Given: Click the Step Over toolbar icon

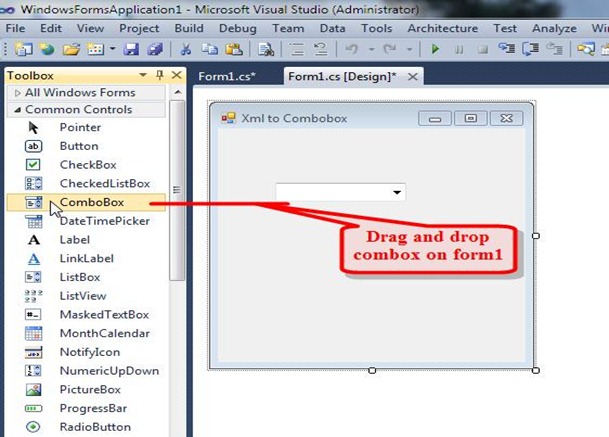Looking at the screenshot, I should pyautogui.click(x=531, y=49).
